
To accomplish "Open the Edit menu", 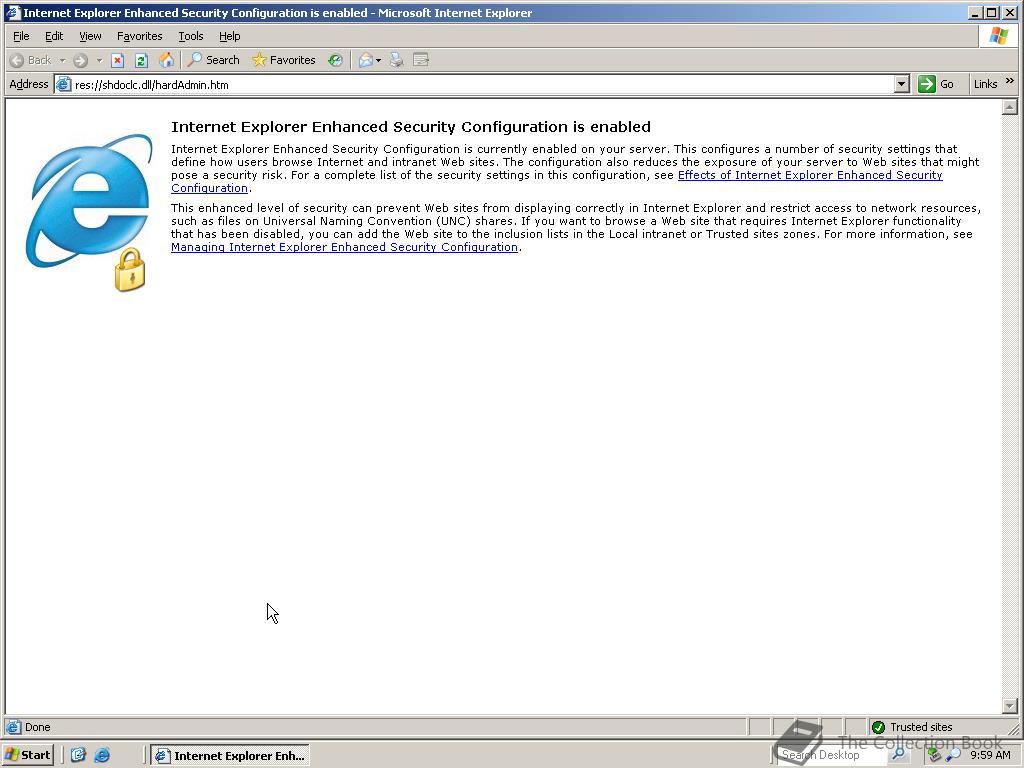I will [54, 36].
